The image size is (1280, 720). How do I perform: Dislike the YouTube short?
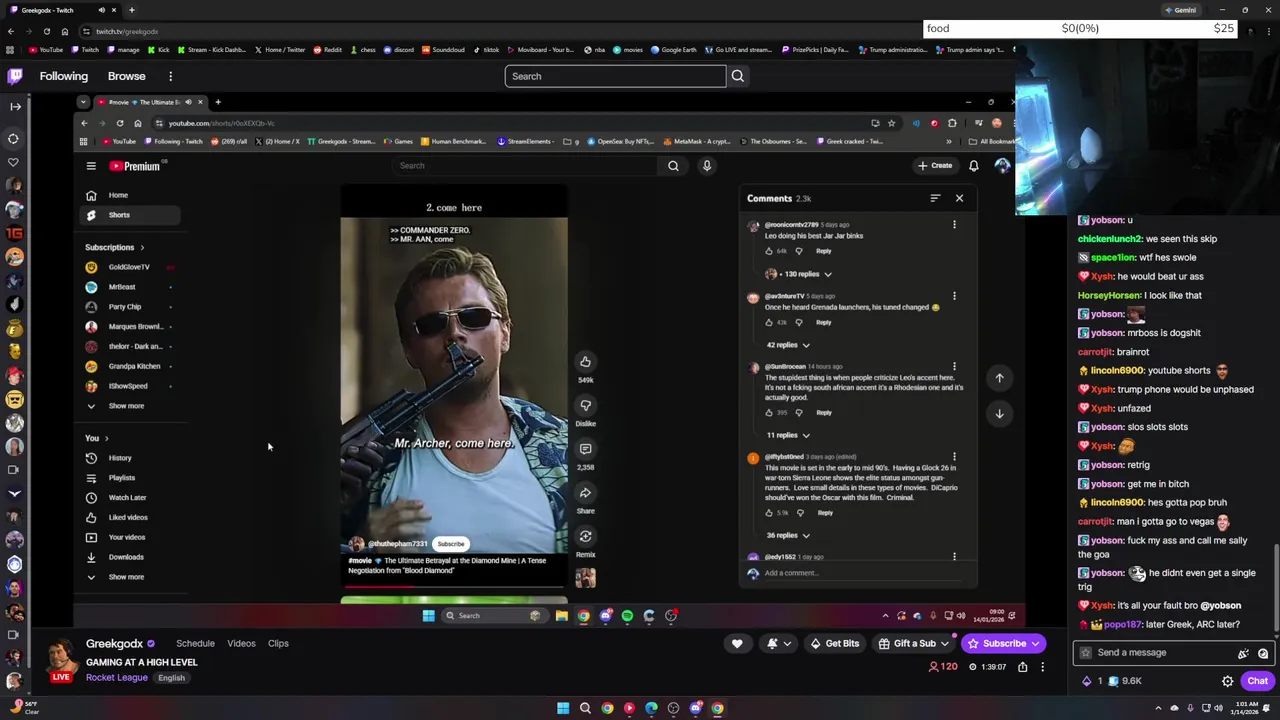[x=586, y=405]
